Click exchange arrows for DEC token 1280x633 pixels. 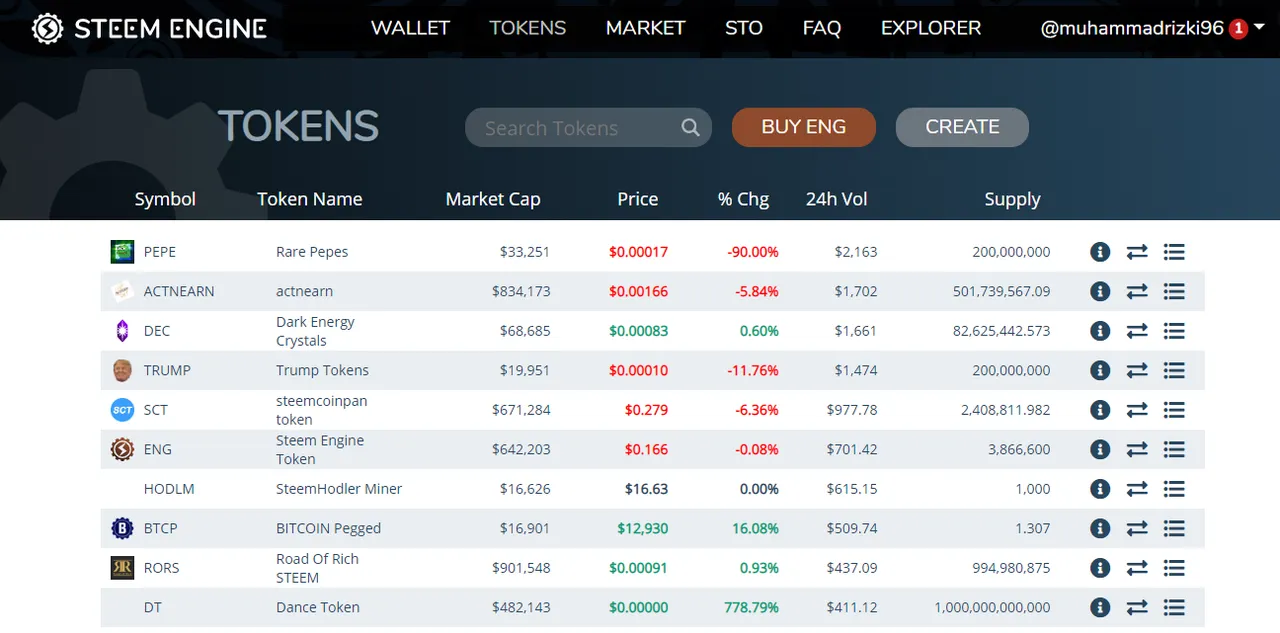(x=1137, y=331)
